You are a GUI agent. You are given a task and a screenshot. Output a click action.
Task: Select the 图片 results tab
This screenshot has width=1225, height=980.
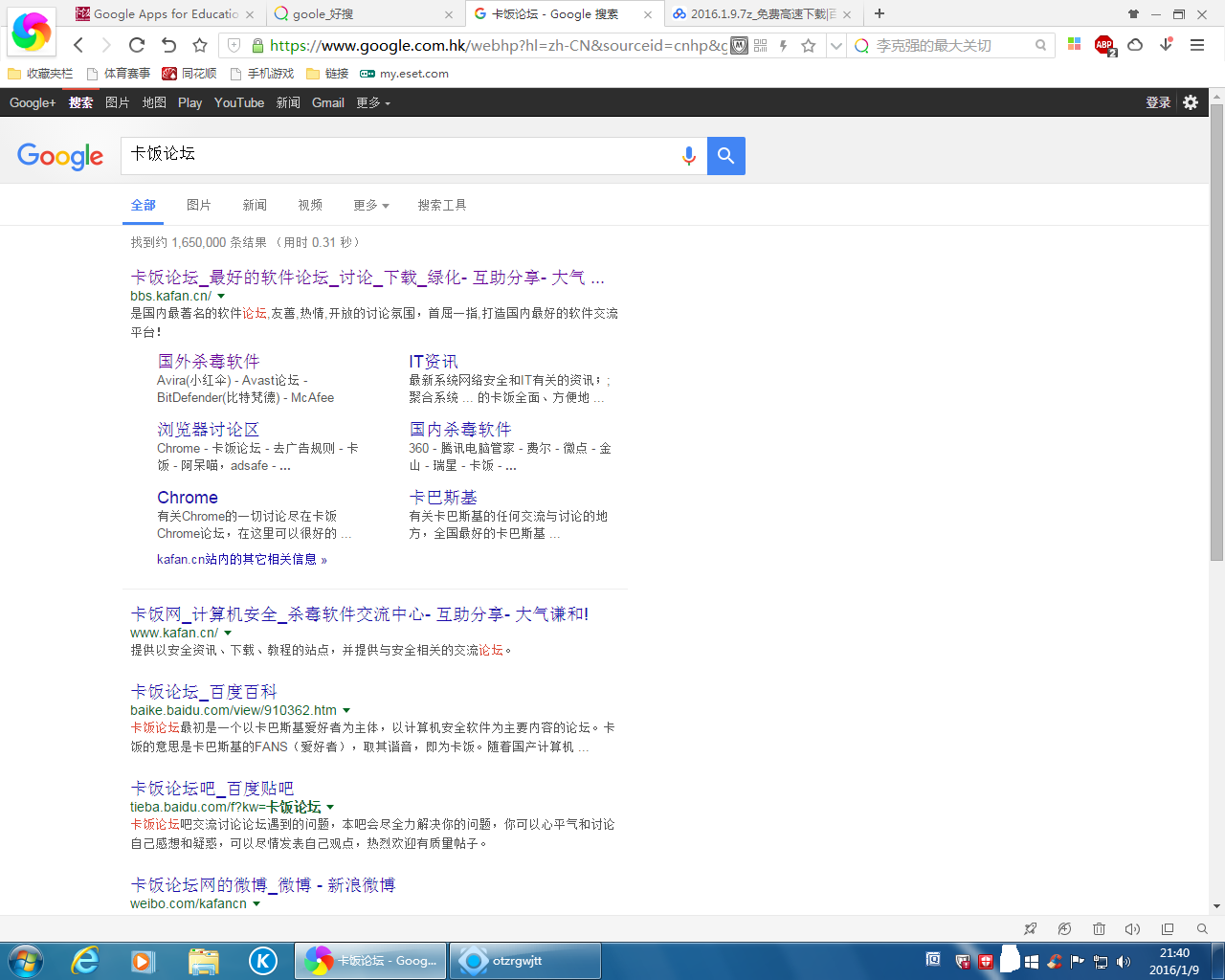[x=199, y=205]
